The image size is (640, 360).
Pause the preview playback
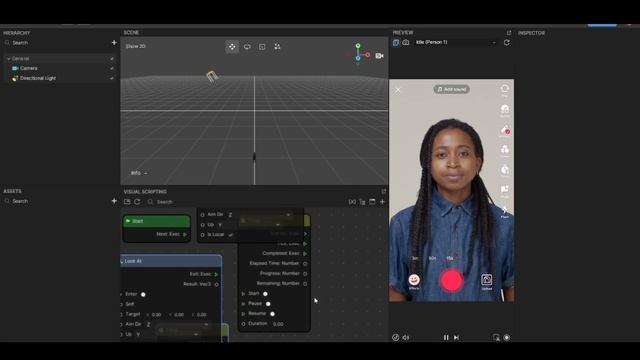click(x=446, y=338)
